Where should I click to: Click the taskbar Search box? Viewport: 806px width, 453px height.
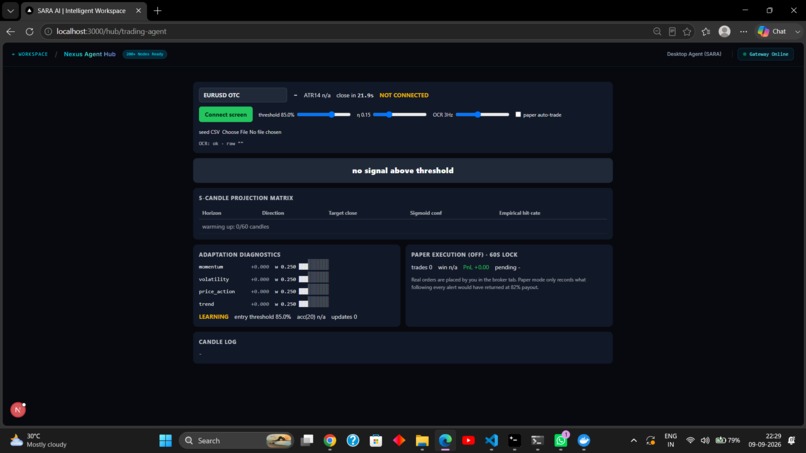[x=236, y=440]
